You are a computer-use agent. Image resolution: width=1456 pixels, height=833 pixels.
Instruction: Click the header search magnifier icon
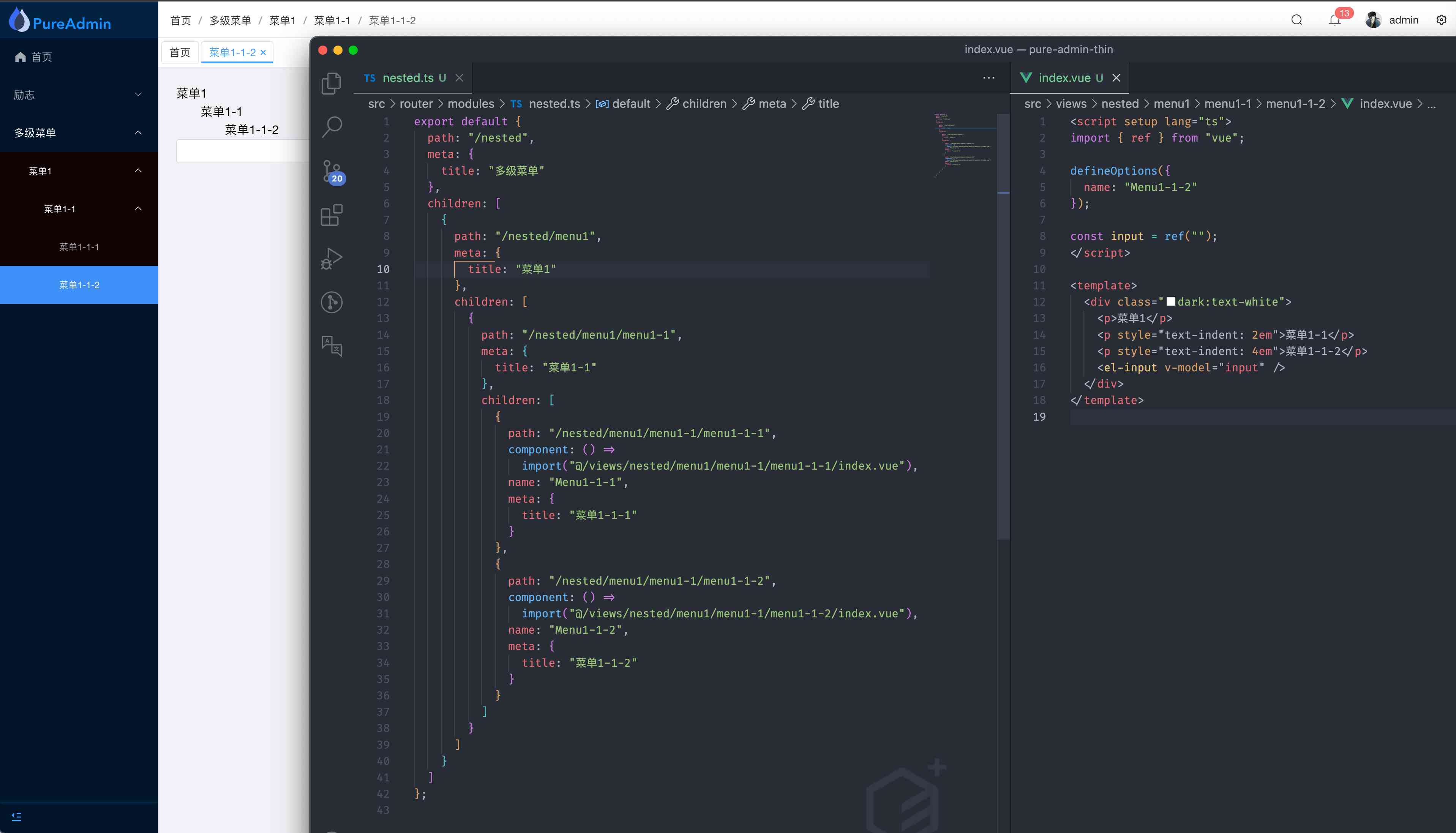(x=1297, y=20)
